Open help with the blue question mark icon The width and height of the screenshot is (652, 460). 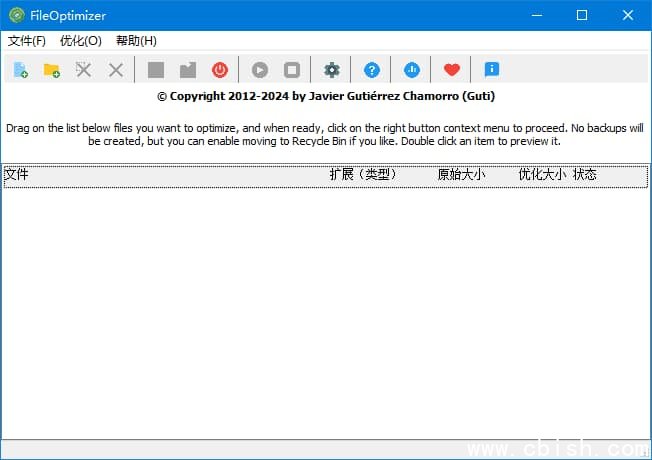[x=372, y=70]
